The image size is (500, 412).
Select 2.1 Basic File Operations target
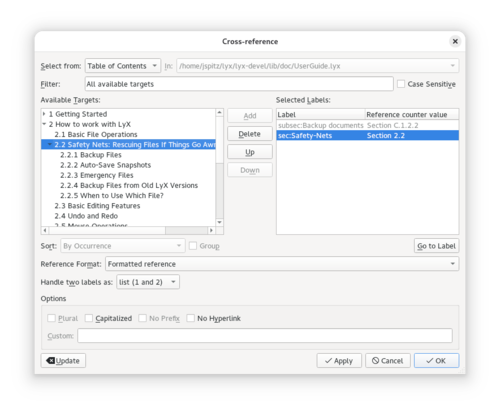point(96,134)
